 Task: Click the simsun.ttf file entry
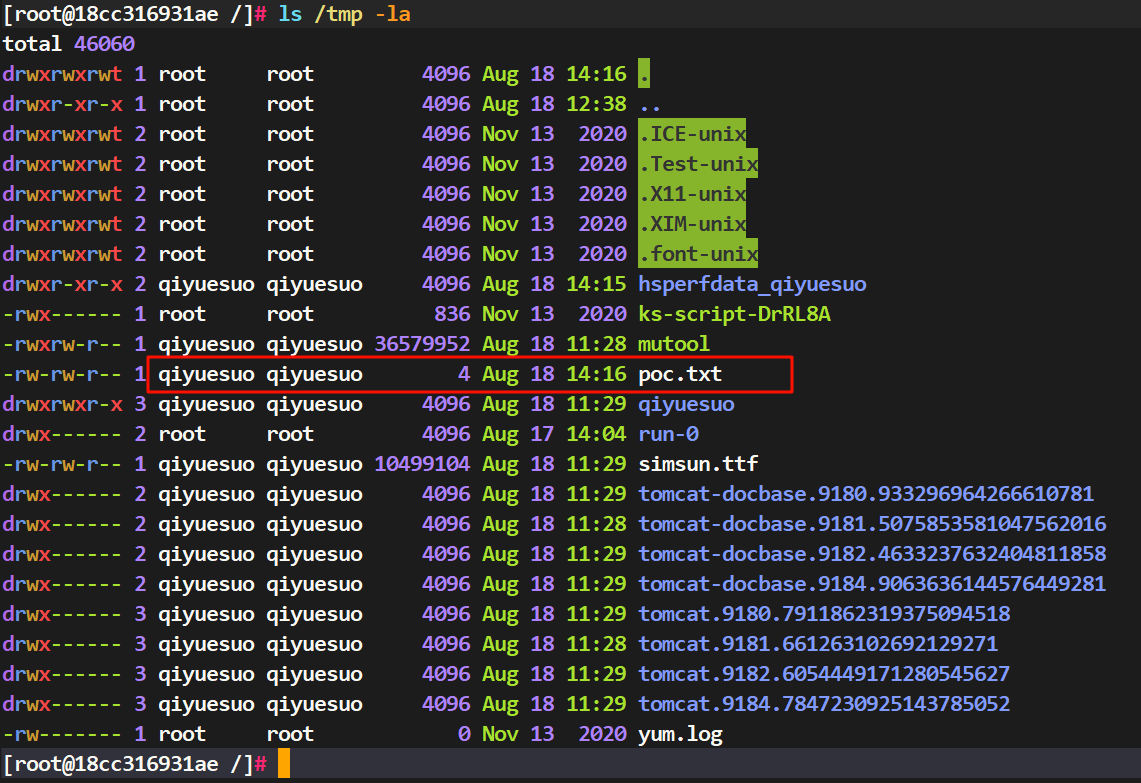click(x=698, y=464)
